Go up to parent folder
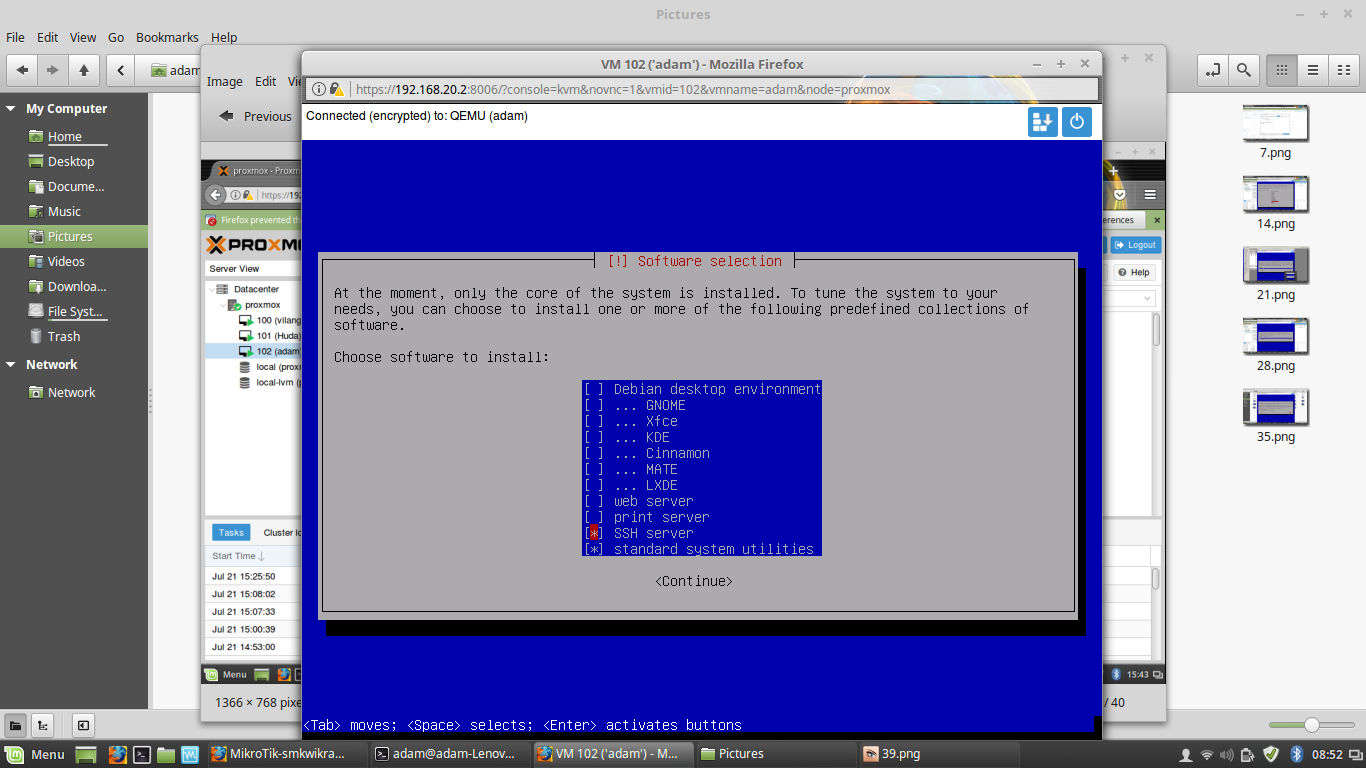The image size is (1366, 768). [84, 70]
